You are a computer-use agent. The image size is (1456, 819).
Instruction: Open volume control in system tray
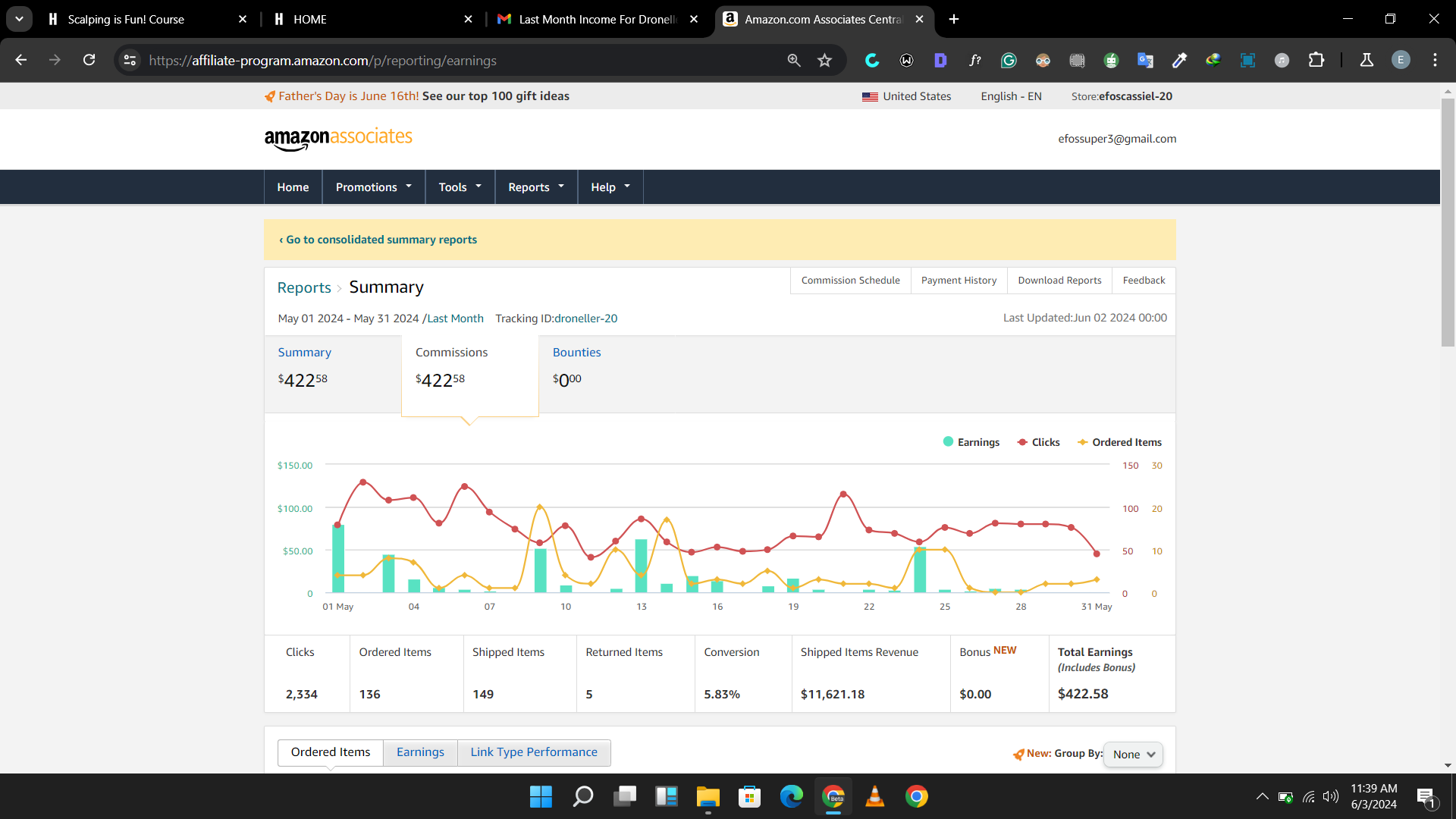click(1330, 796)
